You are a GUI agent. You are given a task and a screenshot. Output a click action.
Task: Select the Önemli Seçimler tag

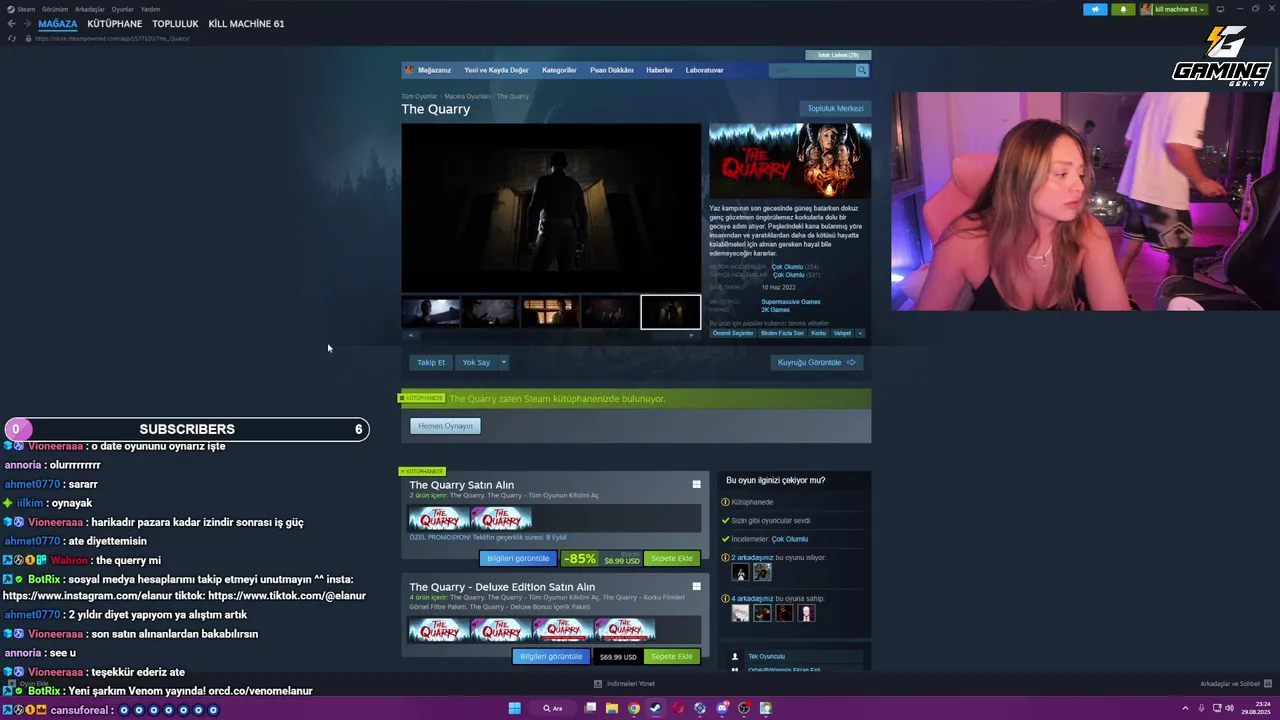pyautogui.click(x=733, y=333)
